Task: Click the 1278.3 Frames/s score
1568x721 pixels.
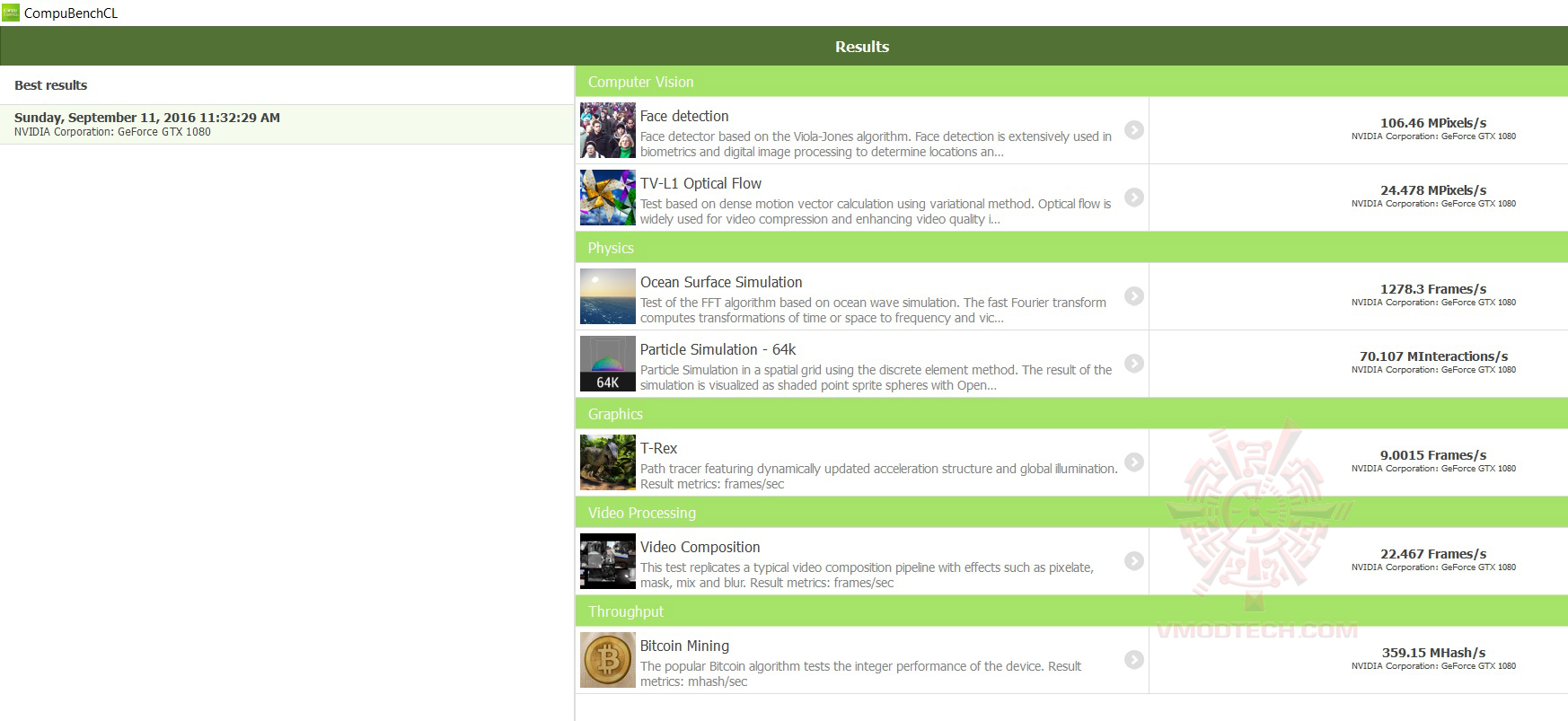Action: point(1433,289)
